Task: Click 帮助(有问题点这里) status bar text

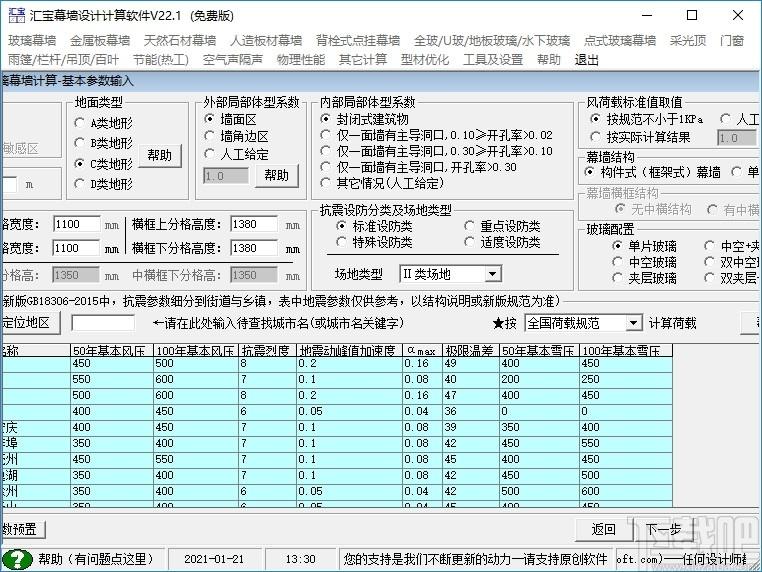Action: pyautogui.click(x=96, y=559)
